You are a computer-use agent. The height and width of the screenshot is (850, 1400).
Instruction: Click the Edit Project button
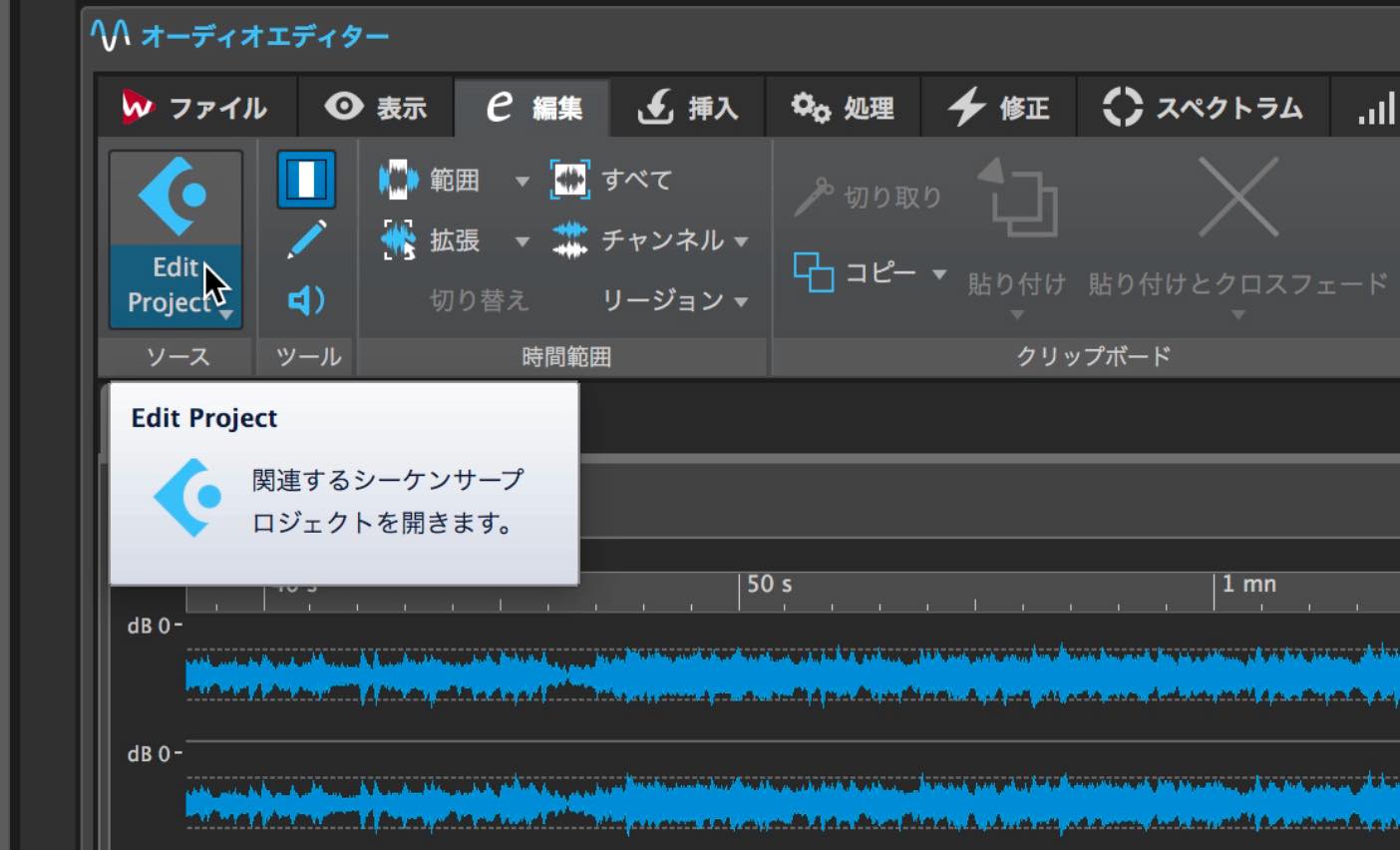pos(175,239)
